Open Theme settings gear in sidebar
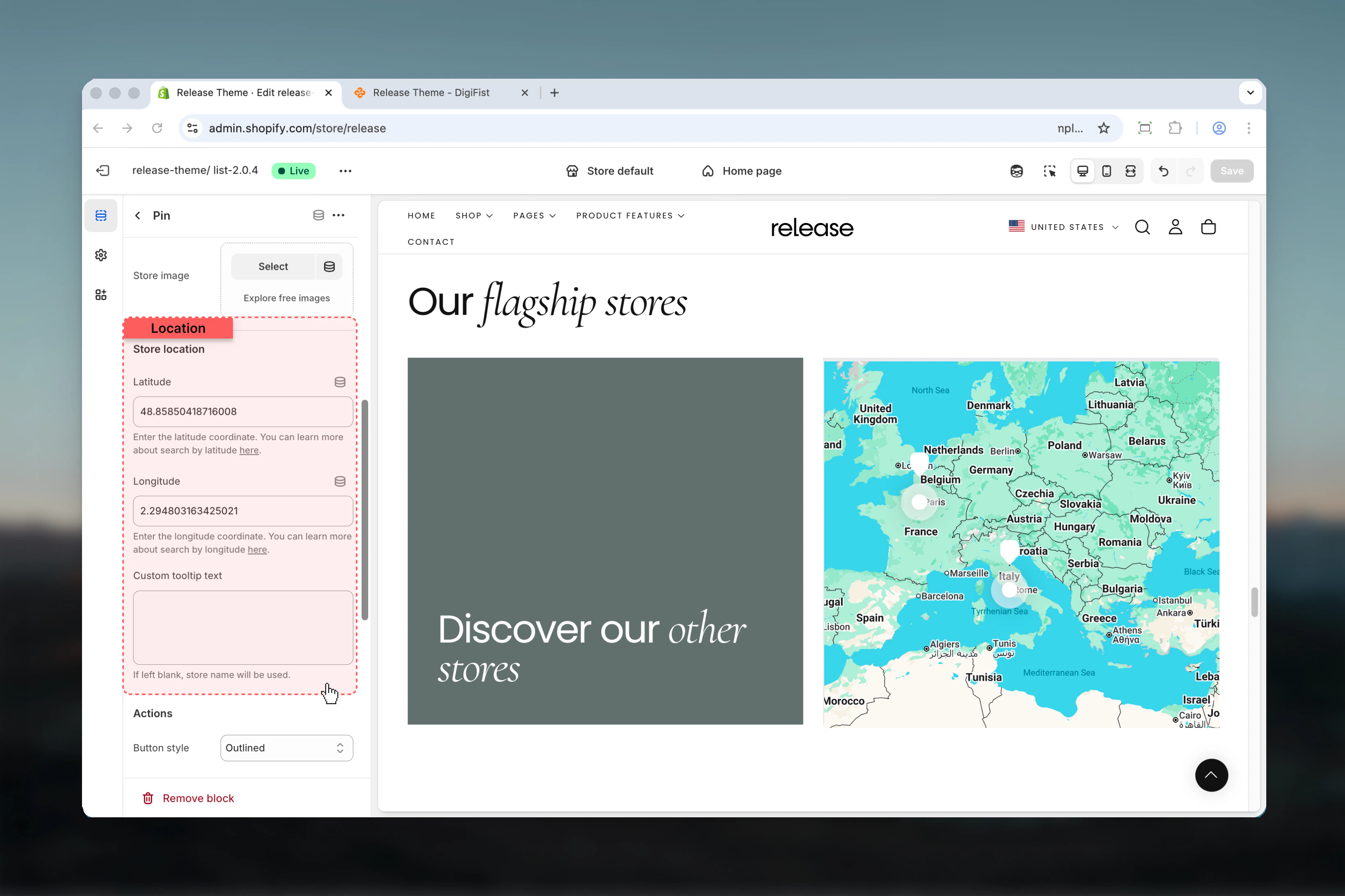This screenshot has height=896, width=1345. [x=101, y=255]
